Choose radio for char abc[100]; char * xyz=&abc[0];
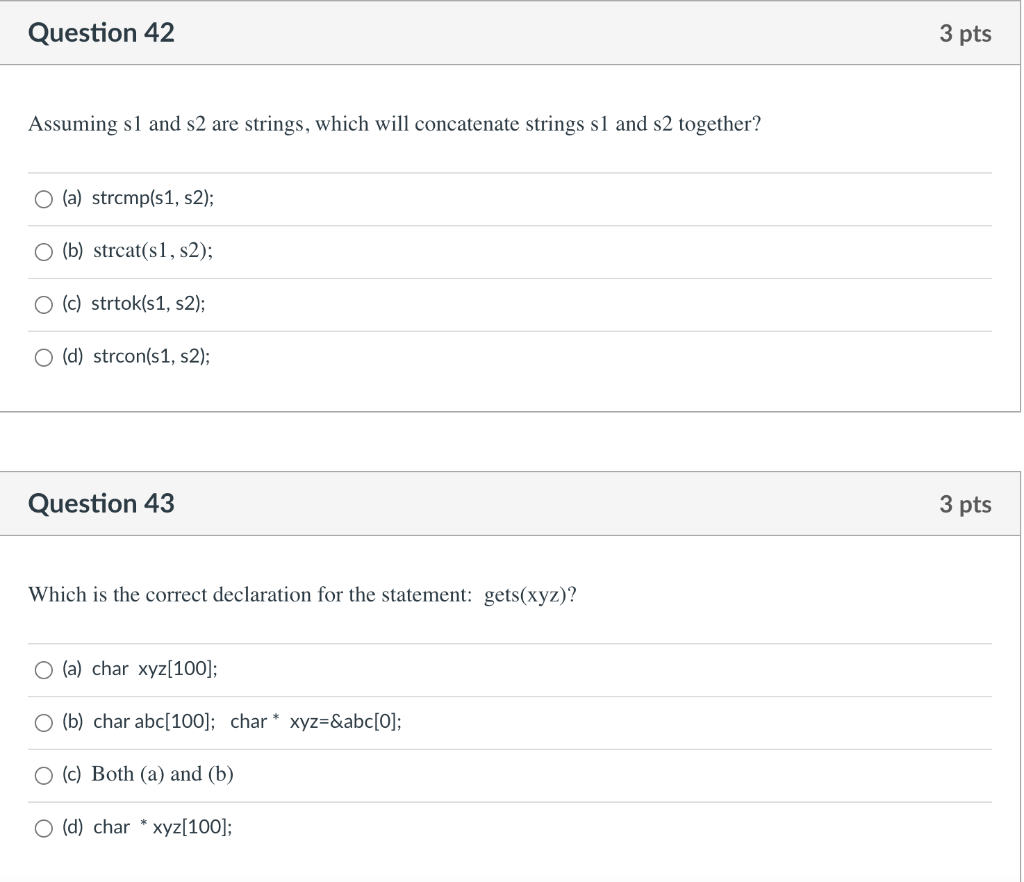The image size is (1024, 882). click(x=44, y=723)
